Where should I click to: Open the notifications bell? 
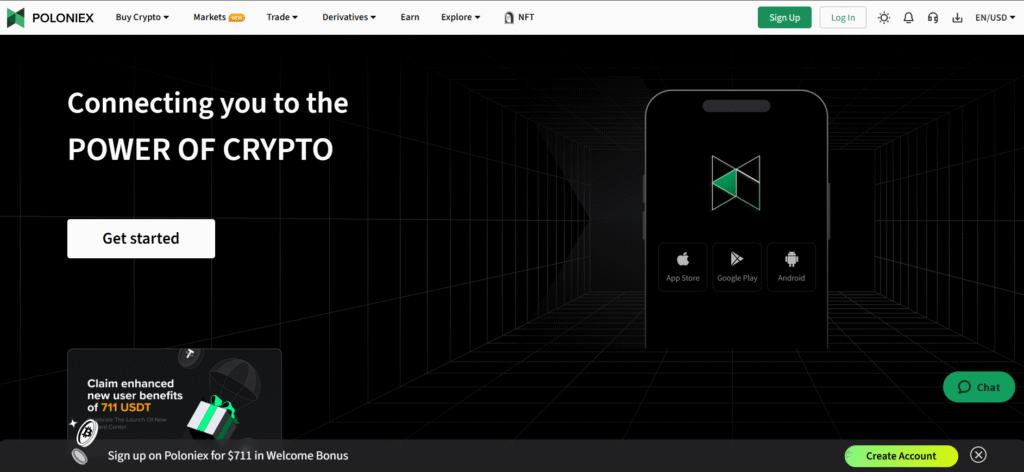pyautogui.click(x=908, y=18)
